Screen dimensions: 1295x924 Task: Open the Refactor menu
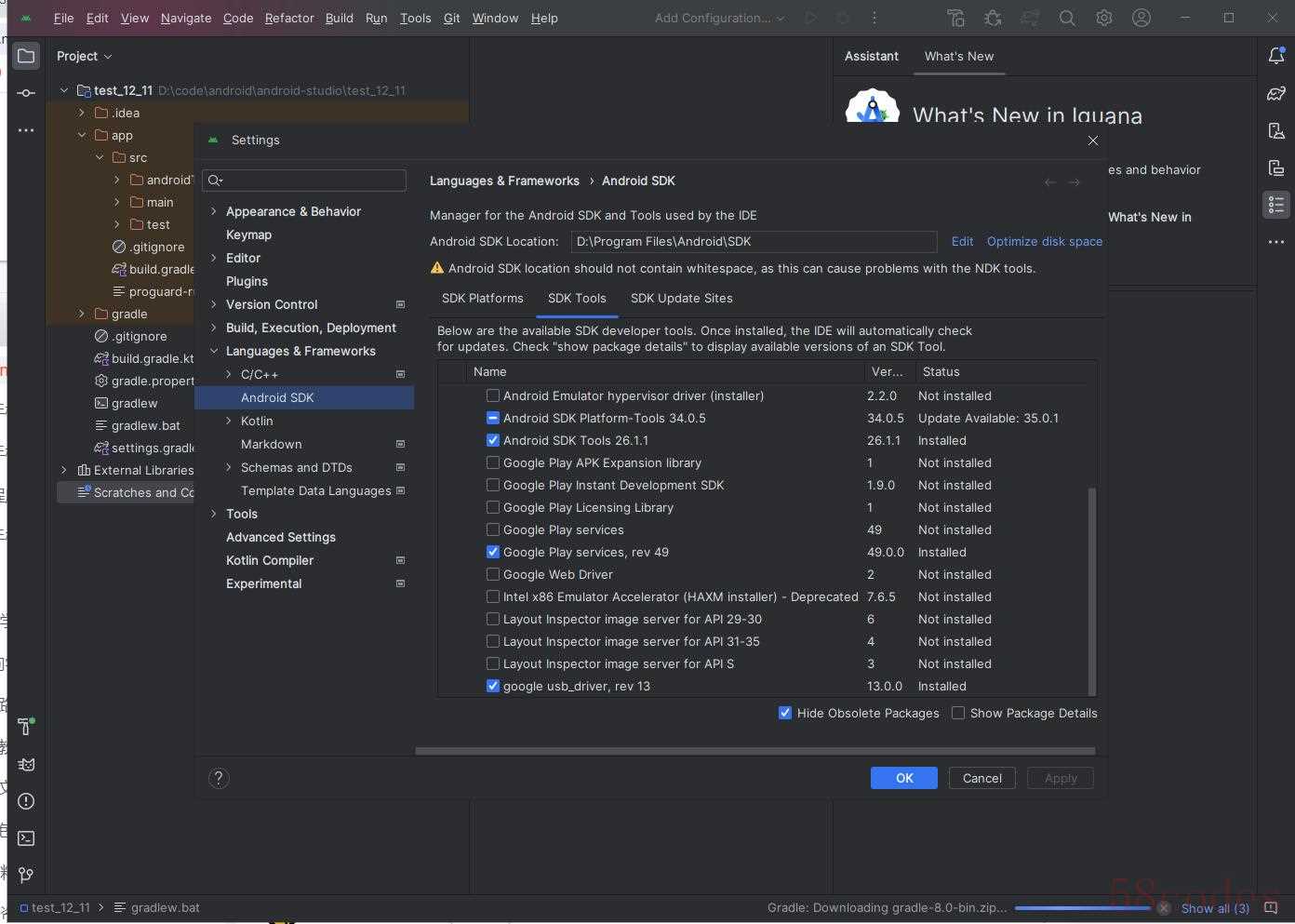289,18
